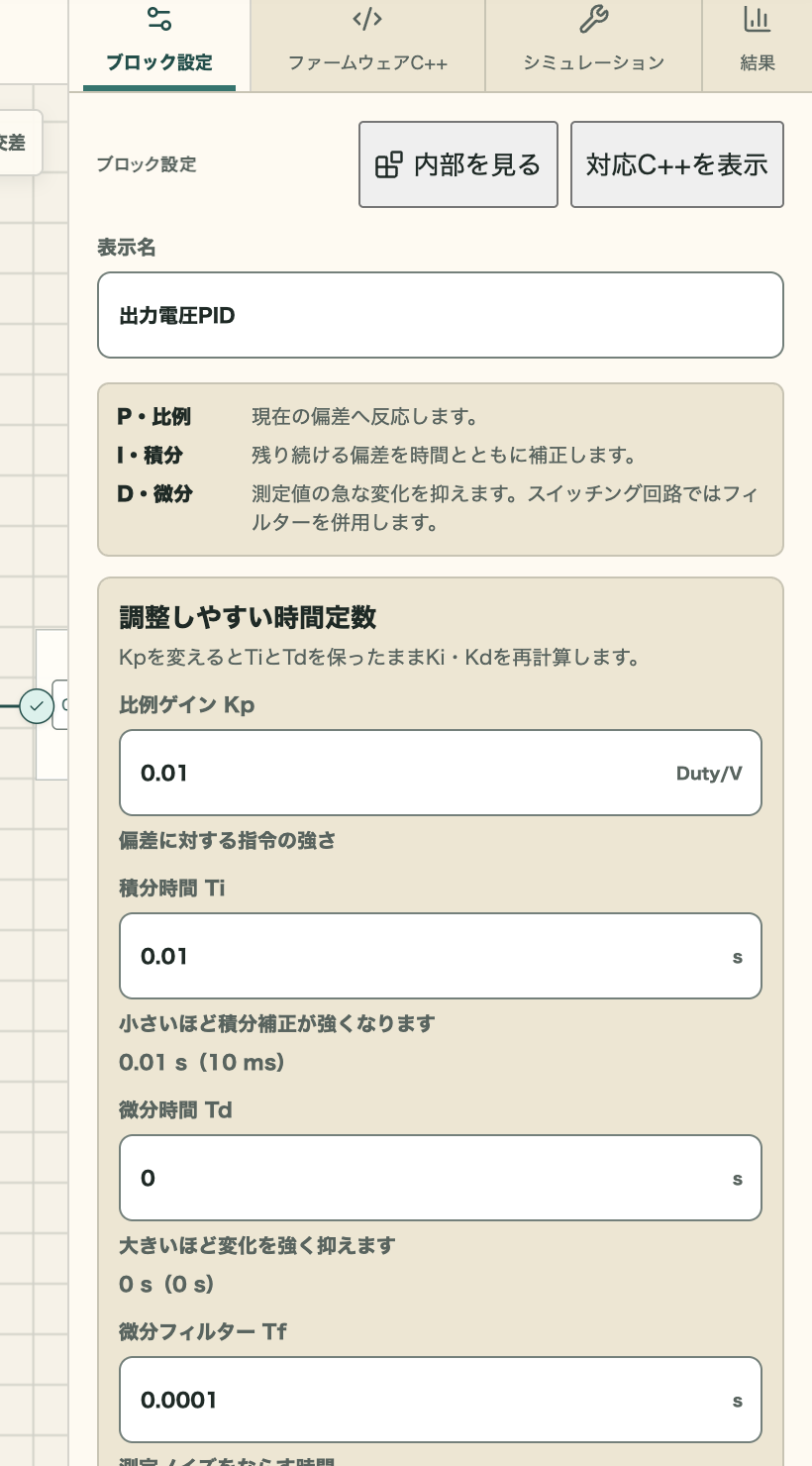Screen dimensions: 812x1466
Task: Select the 交差 block on the canvas
Action: point(17,143)
